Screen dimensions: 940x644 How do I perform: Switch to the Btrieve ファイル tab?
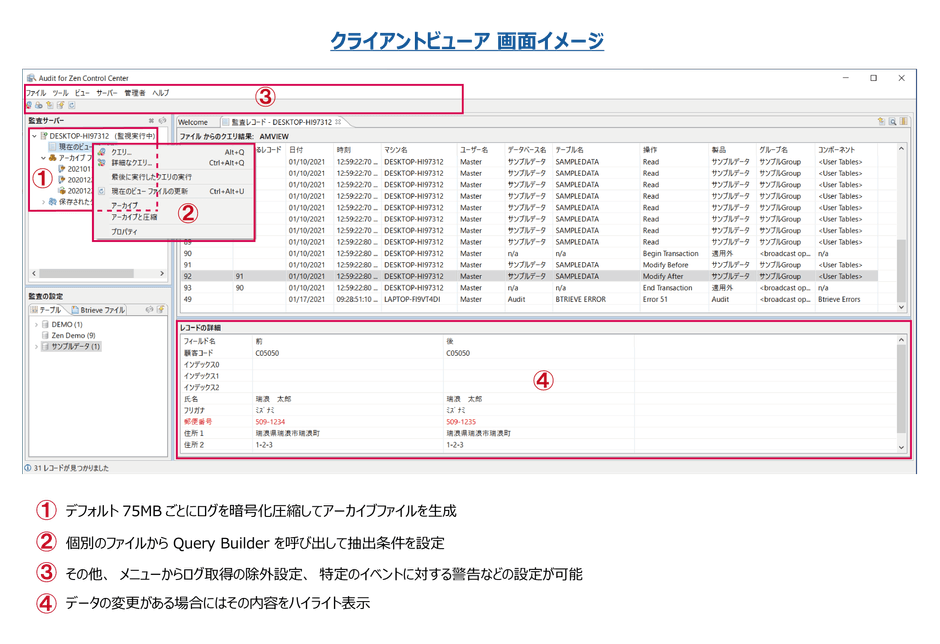pyautogui.click(x=98, y=309)
